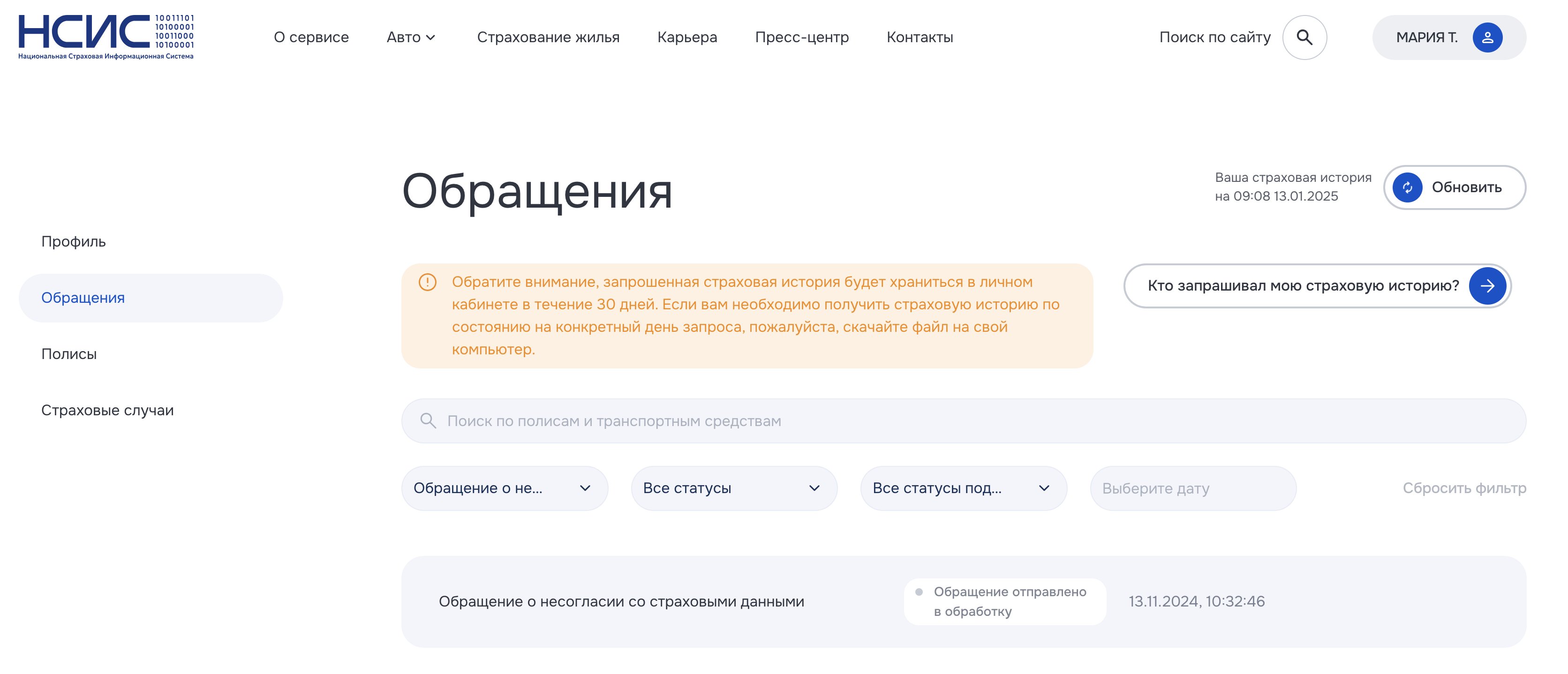Click the magnifier icon in policy search field
Image resolution: width=1568 pixels, height=674 pixels.
point(428,421)
